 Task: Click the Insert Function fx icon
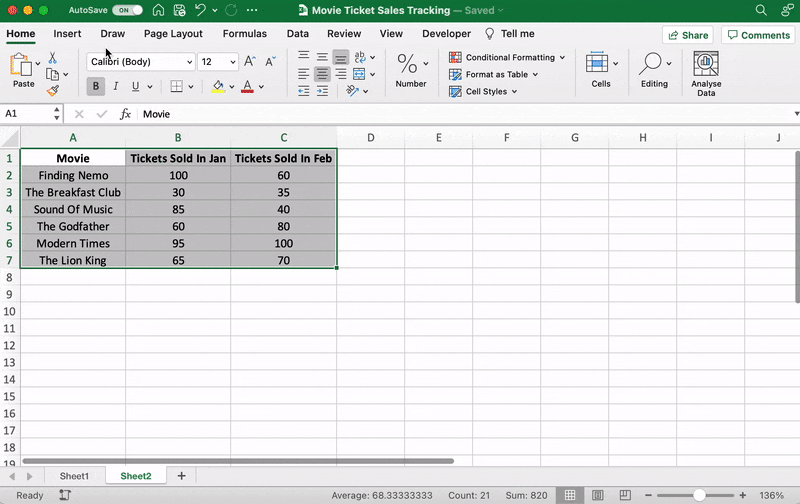point(126,114)
